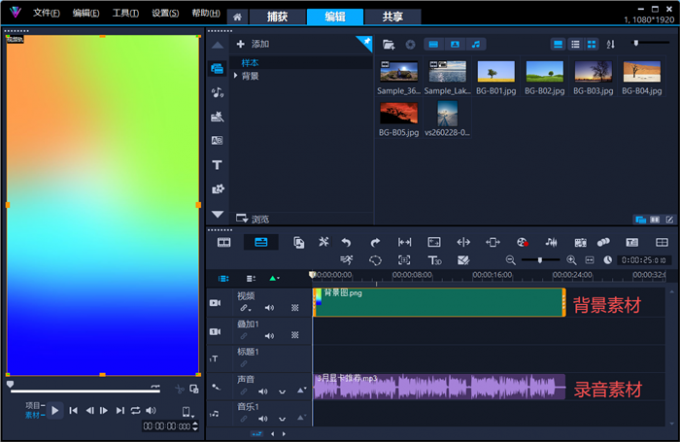
Task: Open the Record/Capture option reel icon
Action: tap(522, 242)
